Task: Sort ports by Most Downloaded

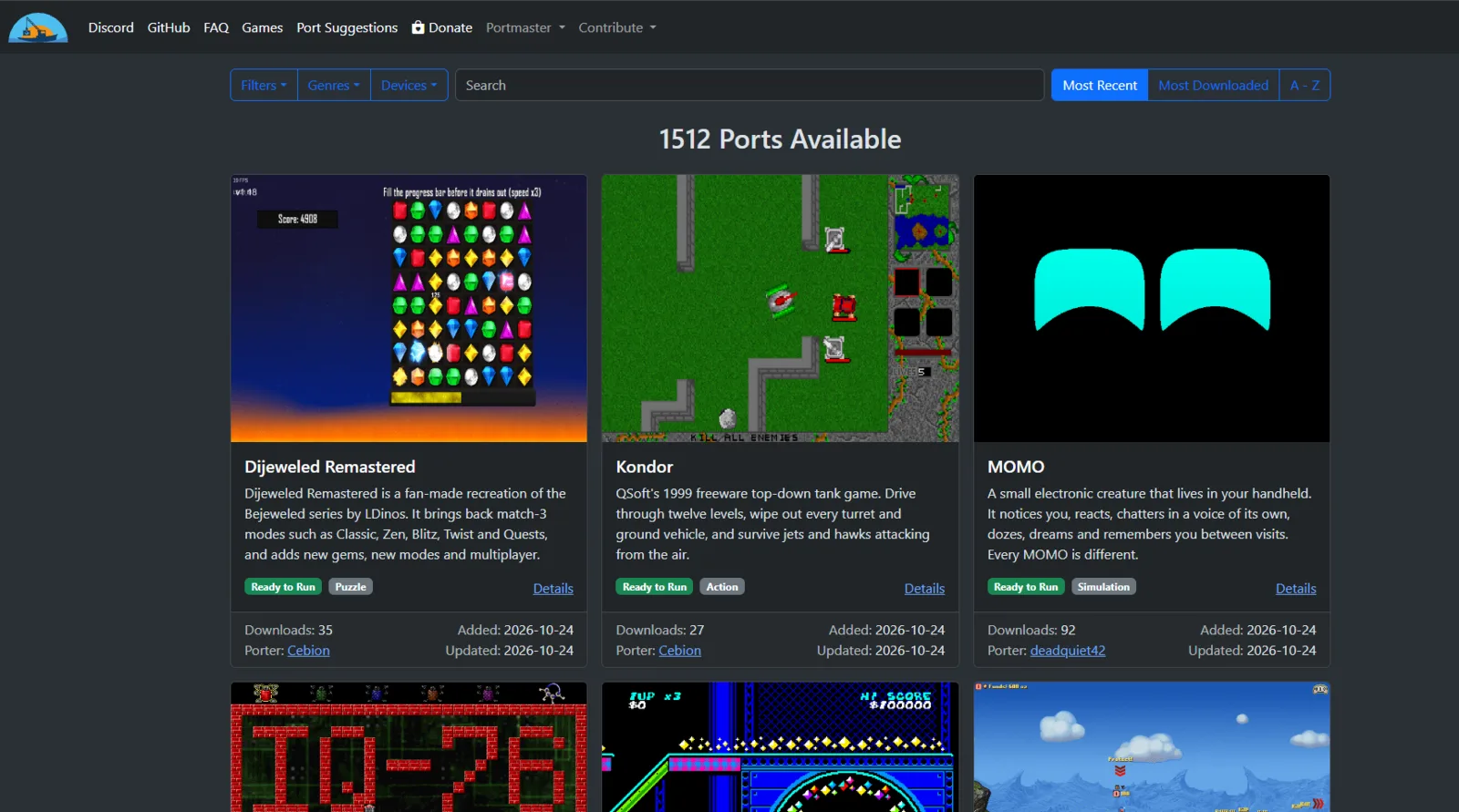Action: click(1214, 85)
